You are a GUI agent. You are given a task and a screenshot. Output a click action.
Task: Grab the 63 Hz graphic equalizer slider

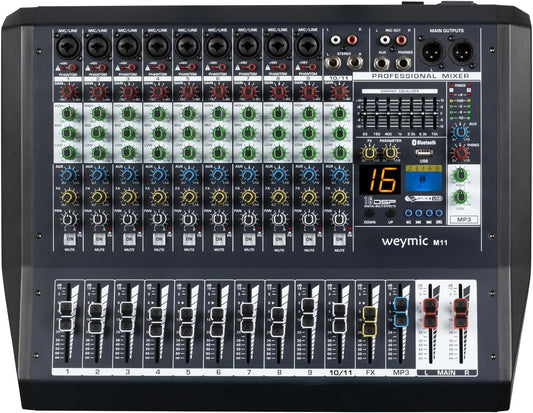pyautogui.click(x=365, y=113)
